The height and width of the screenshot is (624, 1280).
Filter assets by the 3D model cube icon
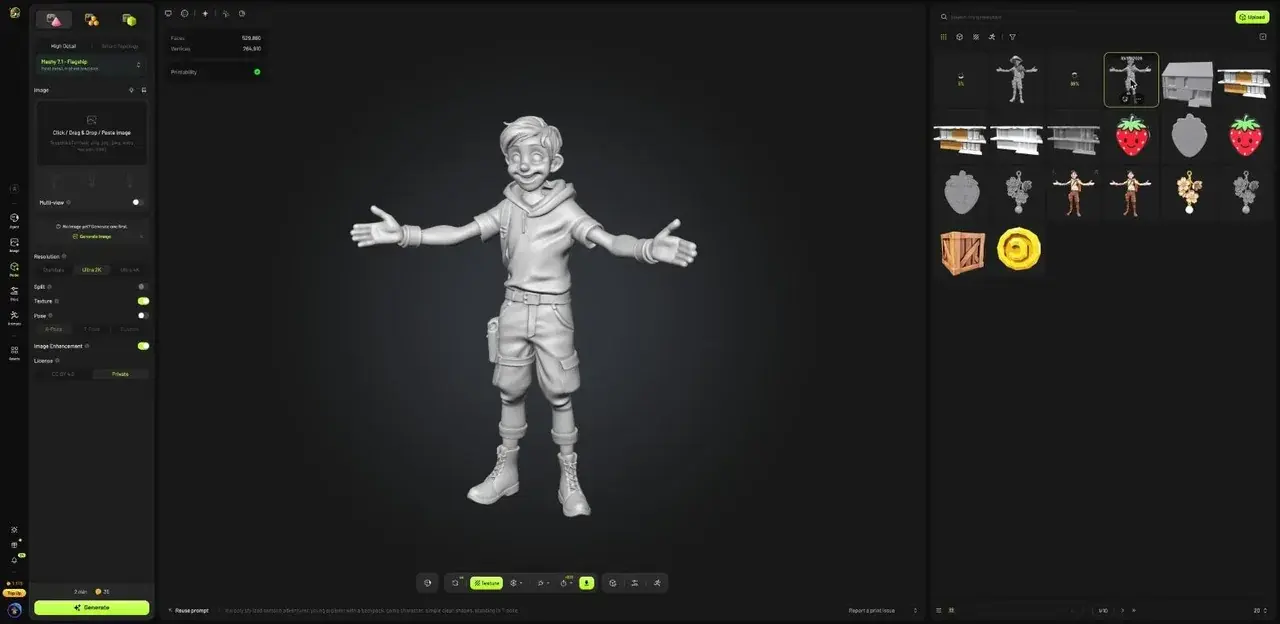coord(959,37)
